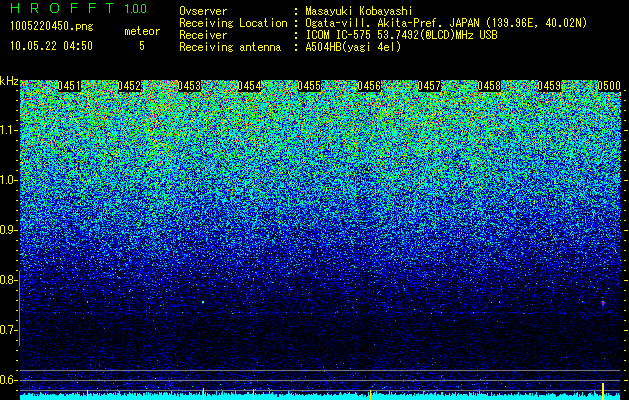Click the 0458 time label
Viewport: 629px width, 400px height.
[x=489, y=86]
